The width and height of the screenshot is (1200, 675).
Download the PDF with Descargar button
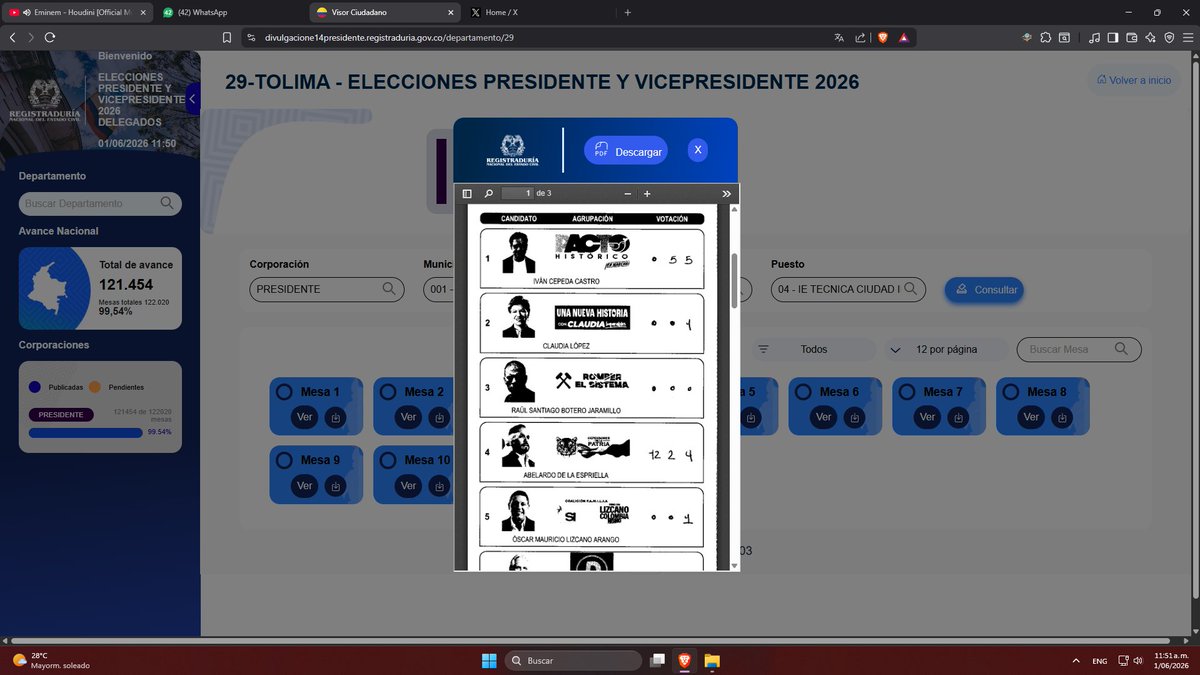click(626, 151)
